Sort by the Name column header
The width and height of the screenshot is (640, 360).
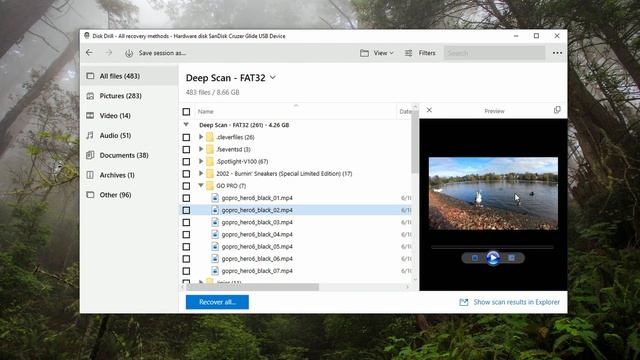(x=206, y=111)
